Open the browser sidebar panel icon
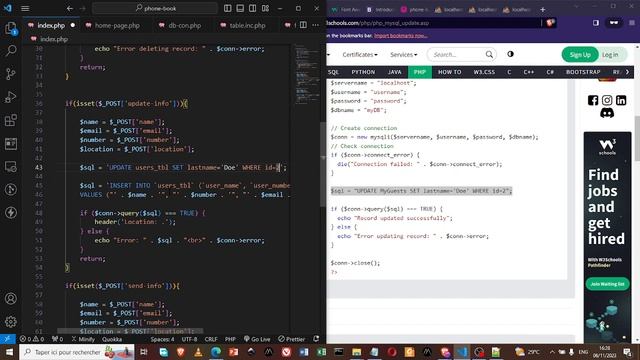 (x=596, y=23)
